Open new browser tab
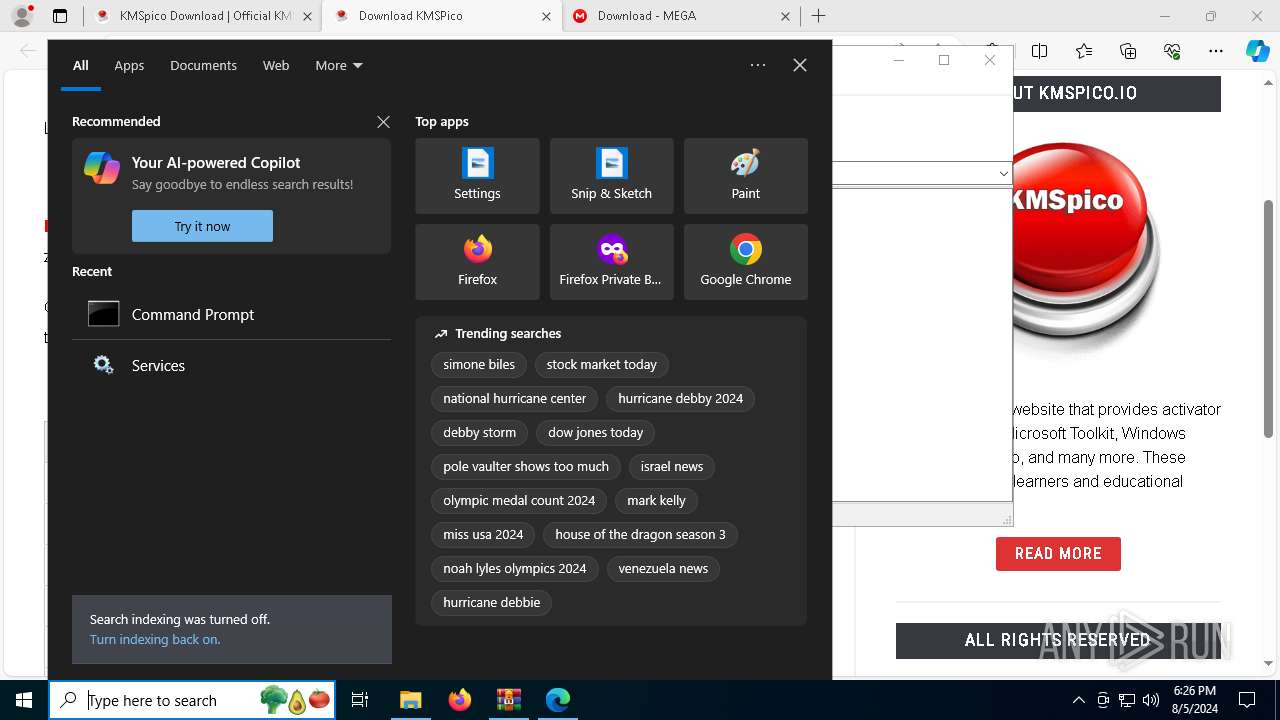Screen dimensions: 1280x720 pos(819,16)
